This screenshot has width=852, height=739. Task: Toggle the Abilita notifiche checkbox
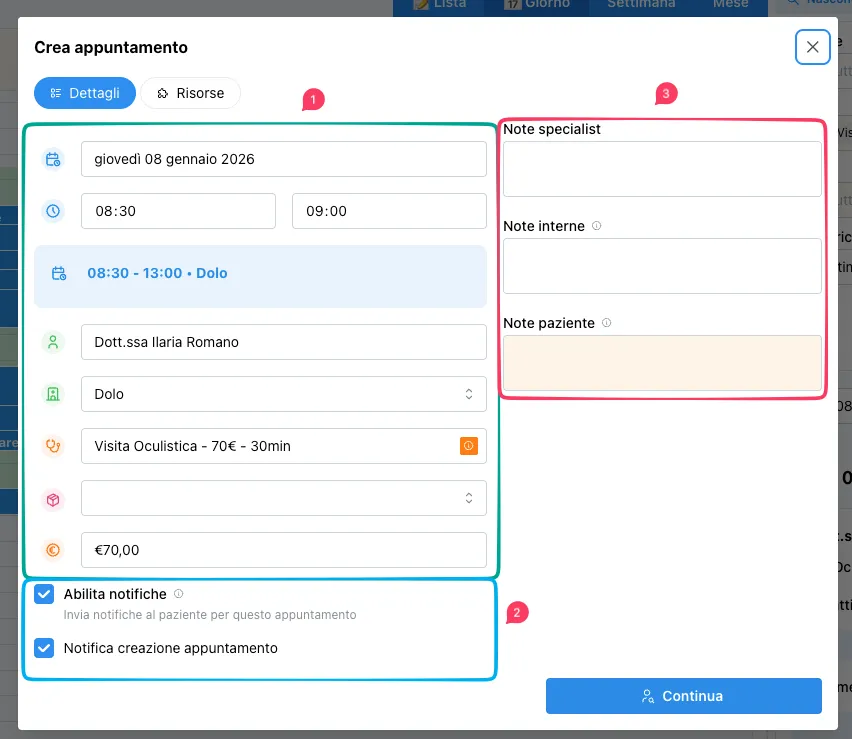pyautogui.click(x=44, y=595)
